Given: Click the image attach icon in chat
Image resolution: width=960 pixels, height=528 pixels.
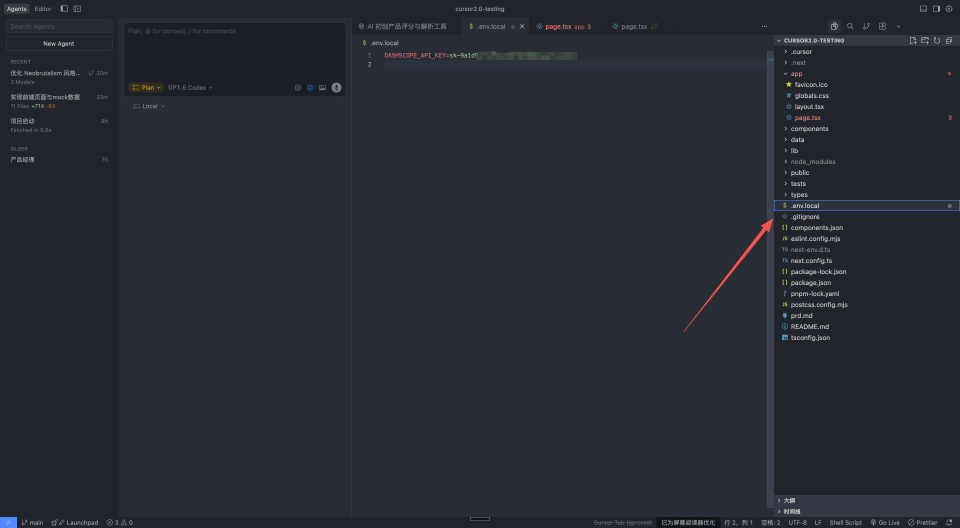Looking at the screenshot, I should click(x=322, y=88).
